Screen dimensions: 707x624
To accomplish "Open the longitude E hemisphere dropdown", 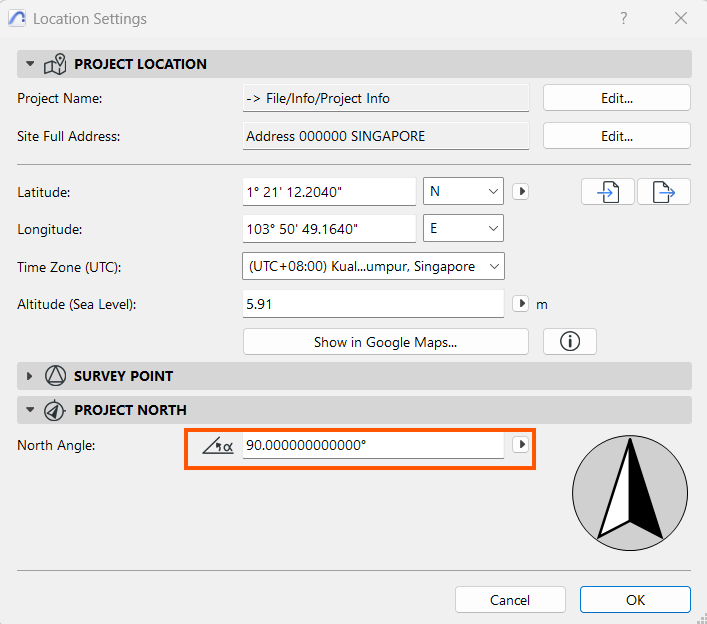I will point(463,229).
